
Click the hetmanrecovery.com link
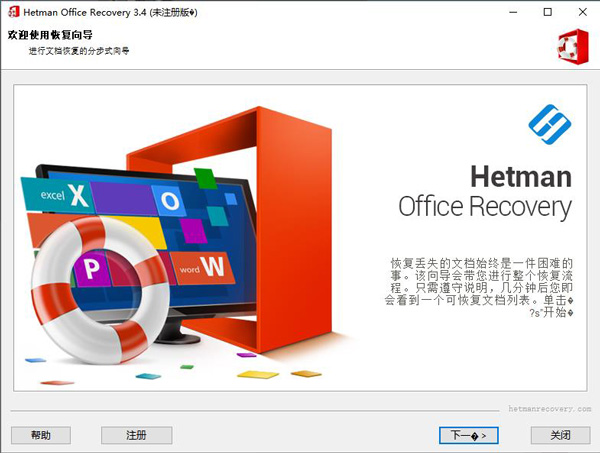550,409
